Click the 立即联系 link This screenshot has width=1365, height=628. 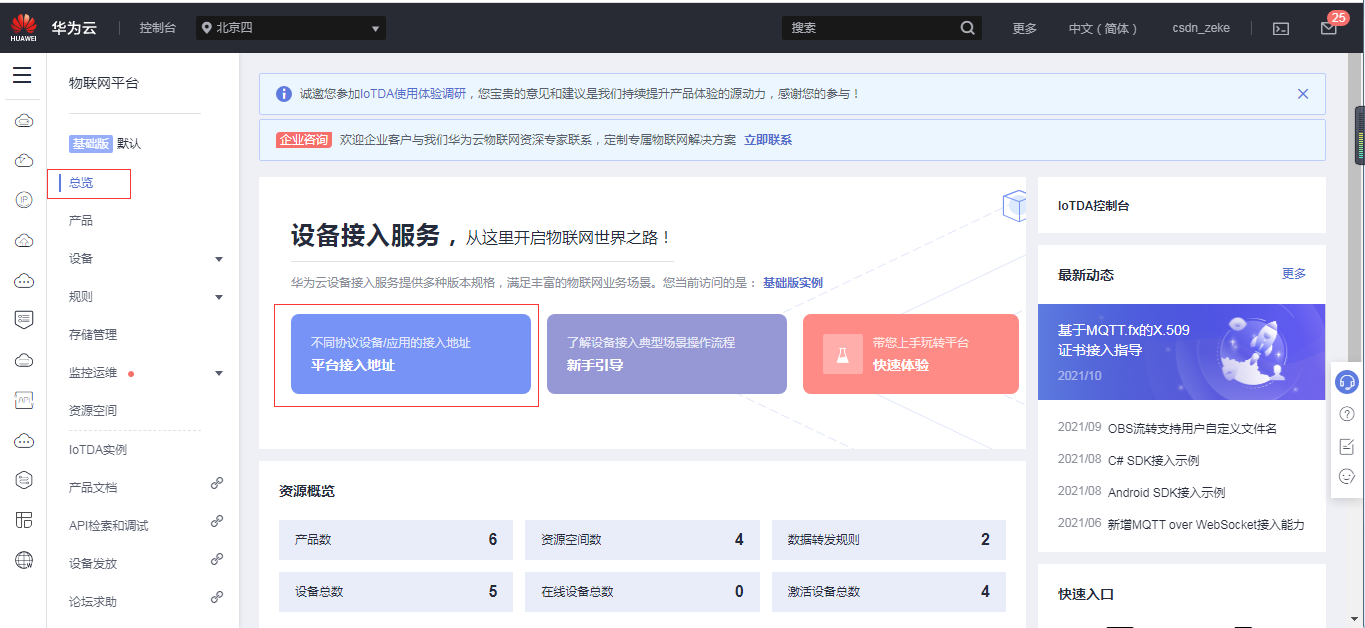click(x=768, y=140)
